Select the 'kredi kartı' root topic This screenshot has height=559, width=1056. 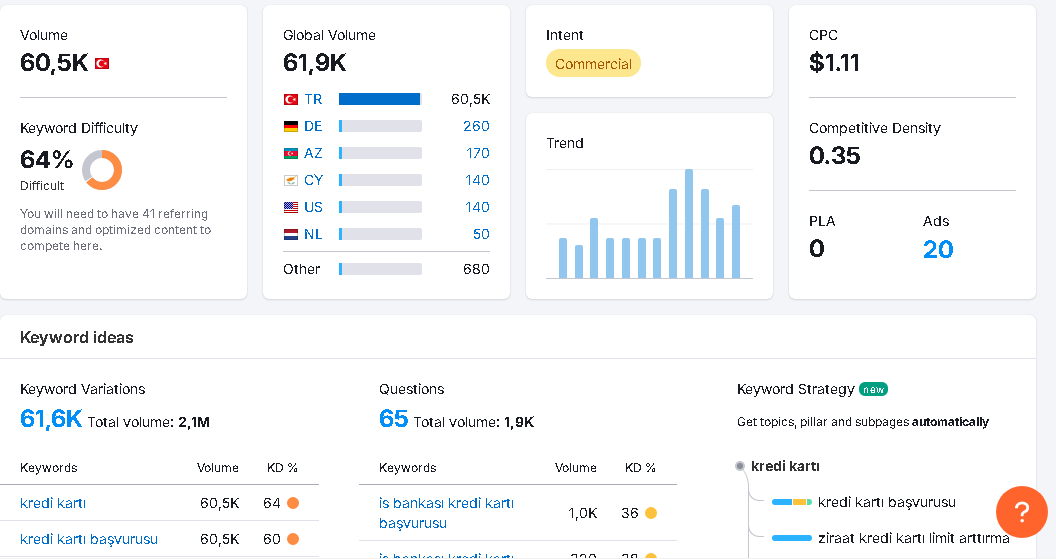(x=785, y=466)
